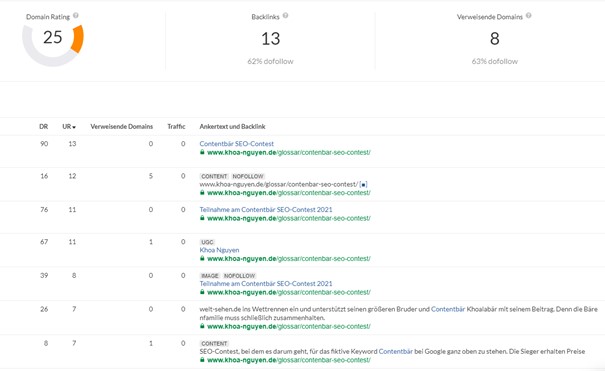Click the 63% dofollow label

pyautogui.click(x=495, y=61)
